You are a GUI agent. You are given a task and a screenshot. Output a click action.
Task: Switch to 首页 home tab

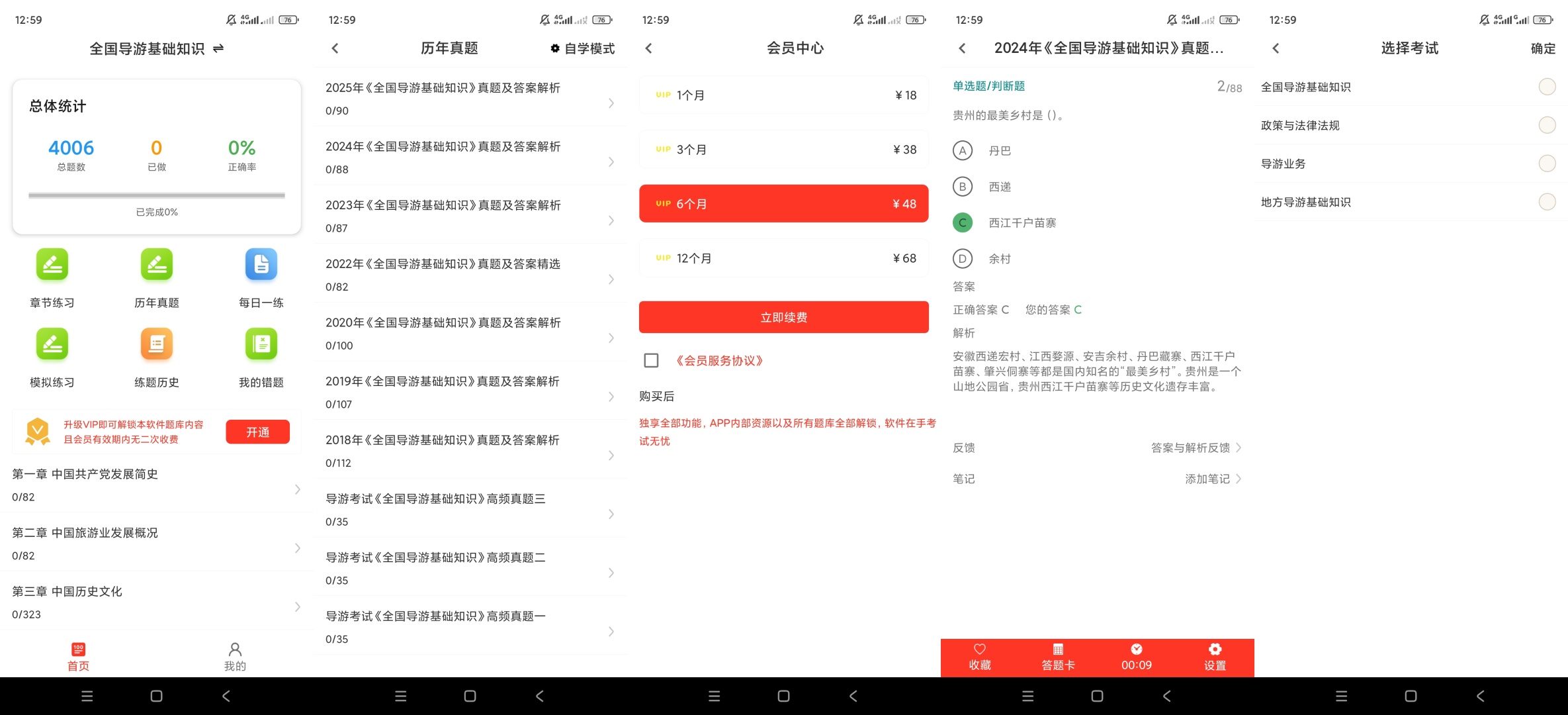click(78, 657)
